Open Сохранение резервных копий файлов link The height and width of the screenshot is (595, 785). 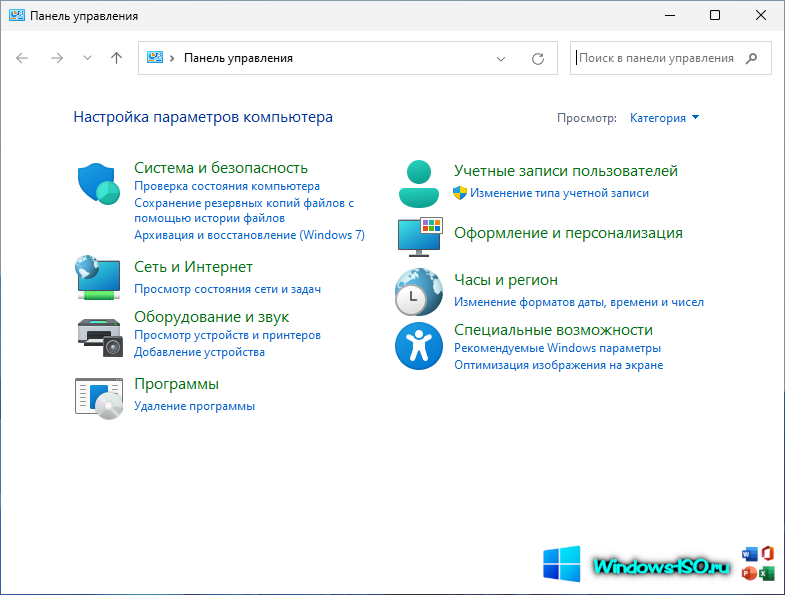[244, 210]
